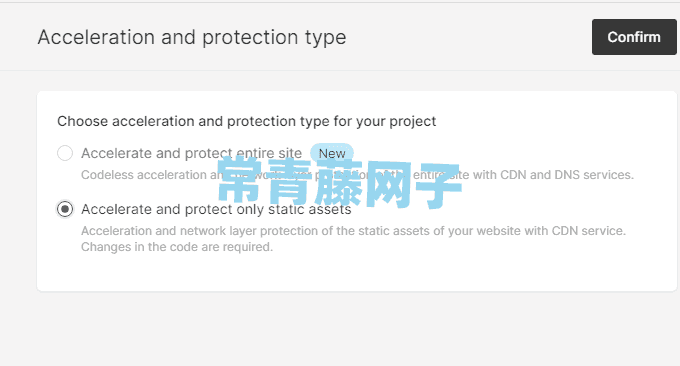Select the 'Accelerate and protect only static assets' radio
Viewport: 680px width, 366px height.
(65, 209)
